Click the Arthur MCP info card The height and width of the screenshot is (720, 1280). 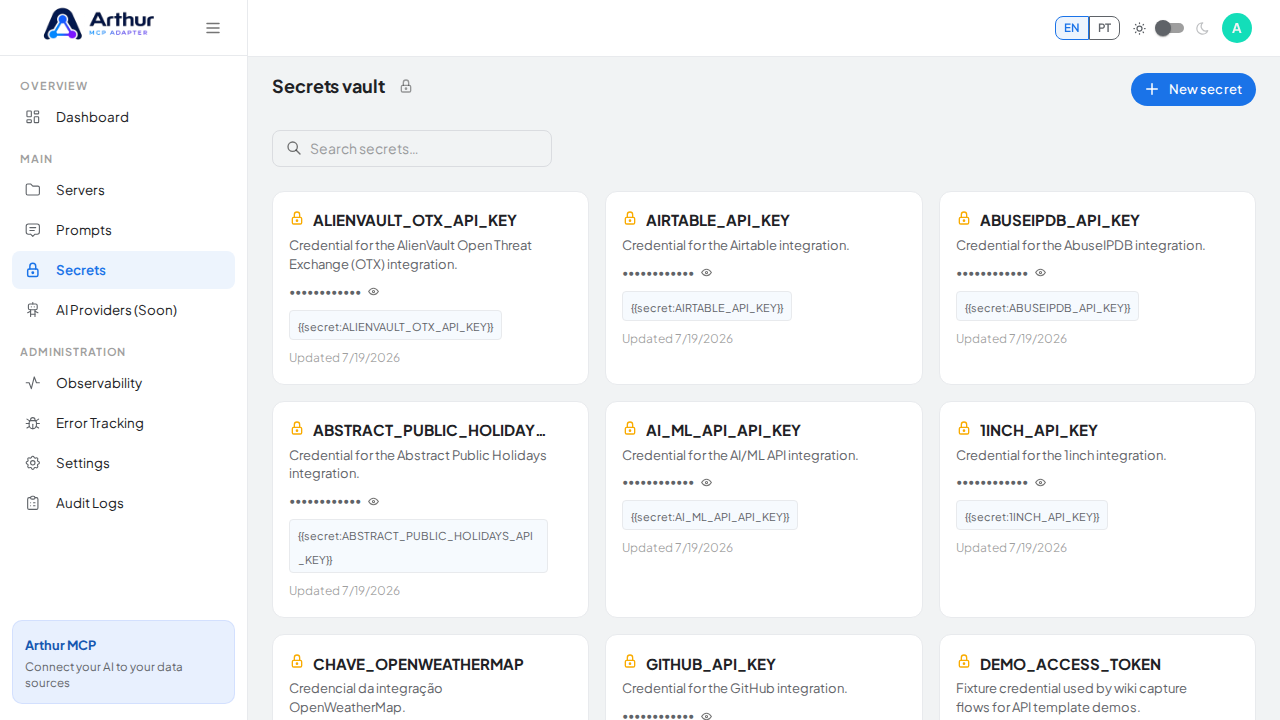click(123, 662)
